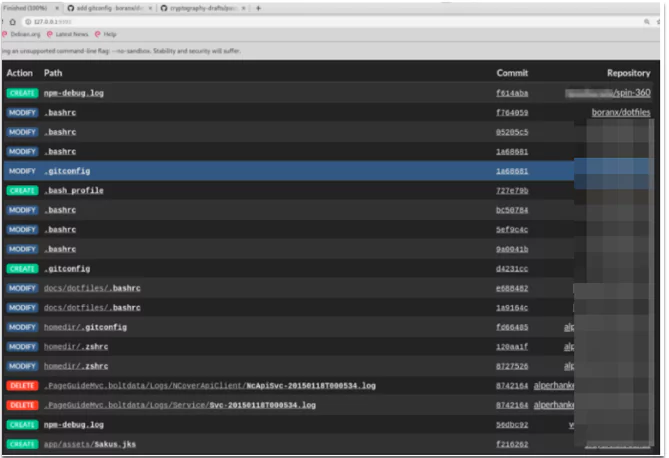Open the boranx/dotfiles repository link
This screenshot has width=669, height=458.
pos(621,112)
